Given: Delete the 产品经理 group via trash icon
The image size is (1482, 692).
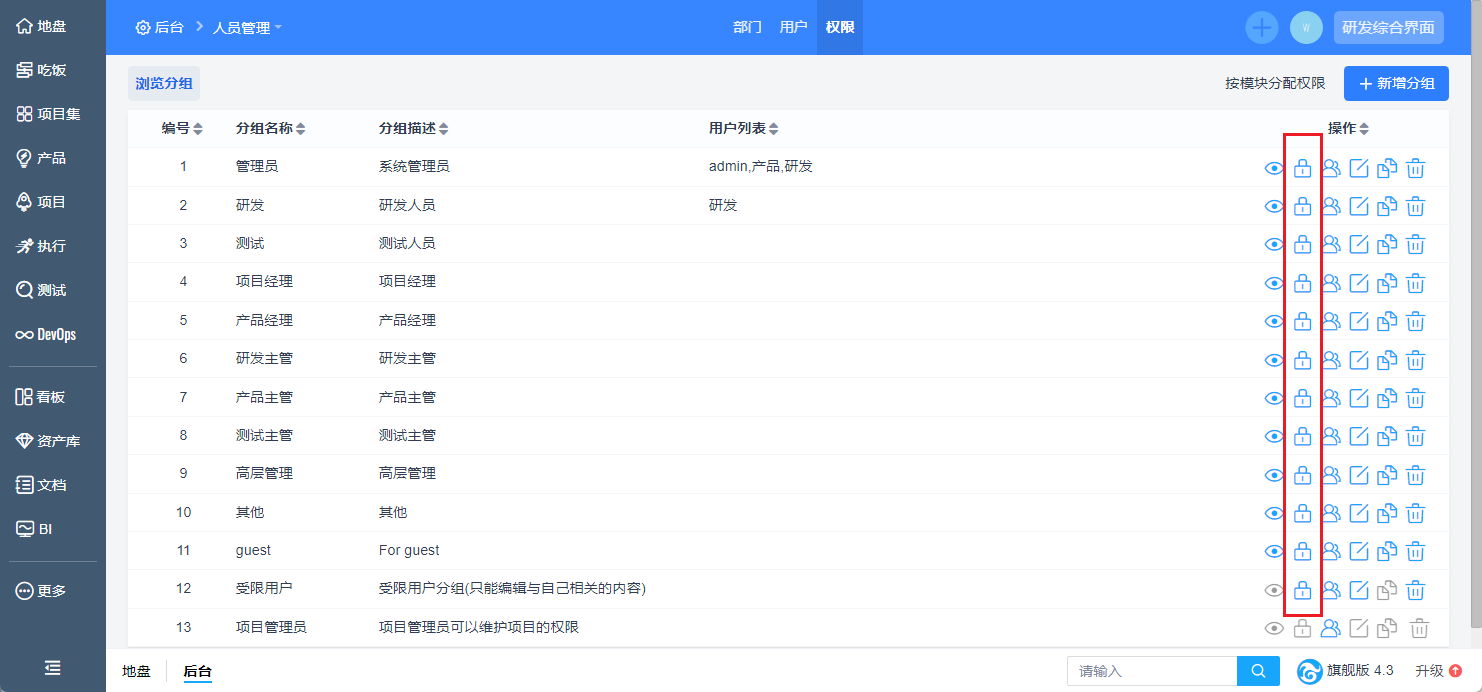Looking at the screenshot, I should coord(1415,321).
